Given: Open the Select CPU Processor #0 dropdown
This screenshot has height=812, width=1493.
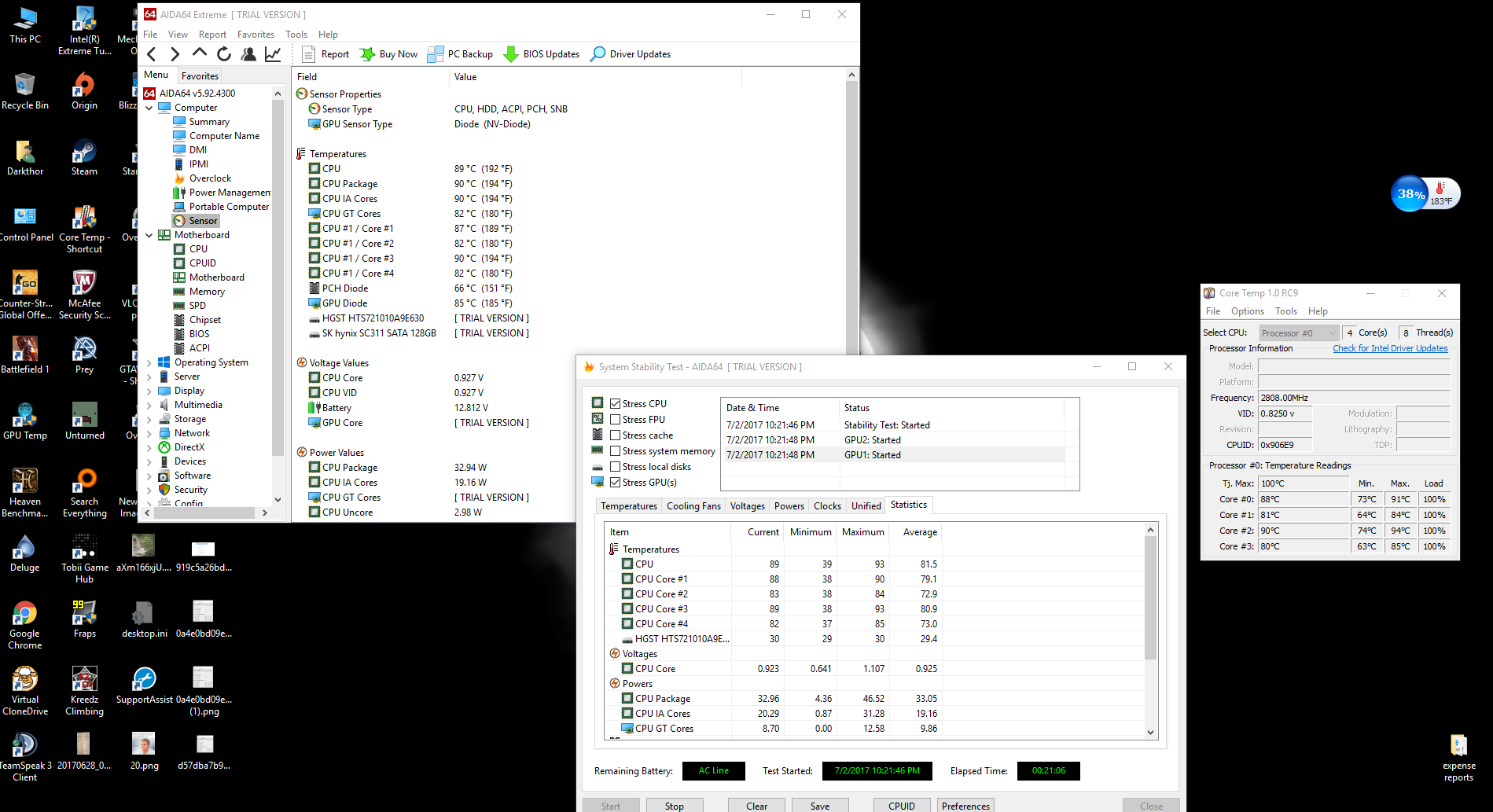Looking at the screenshot, I should 1299,333.
